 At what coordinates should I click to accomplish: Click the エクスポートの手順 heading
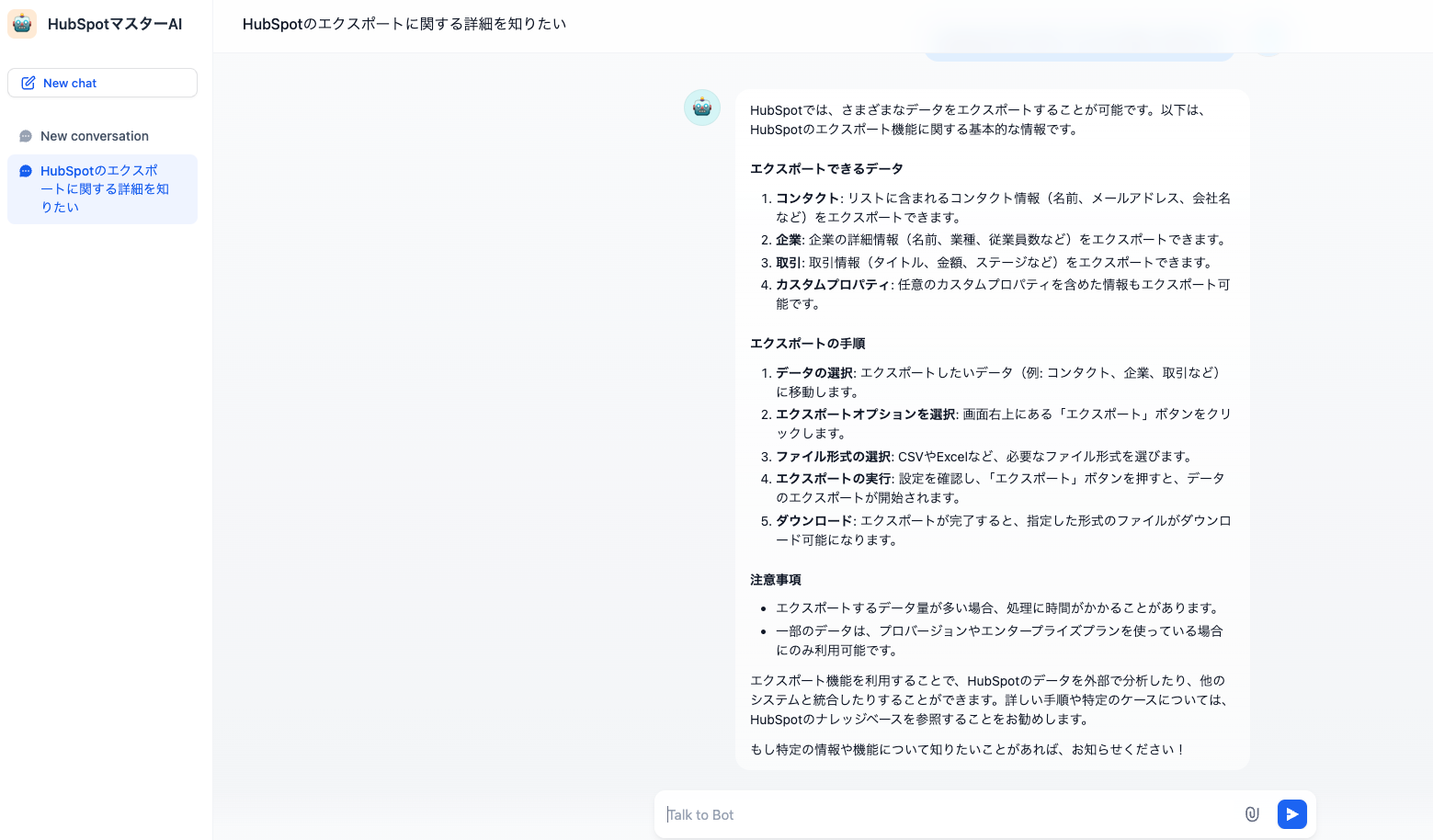click(807, 344)
